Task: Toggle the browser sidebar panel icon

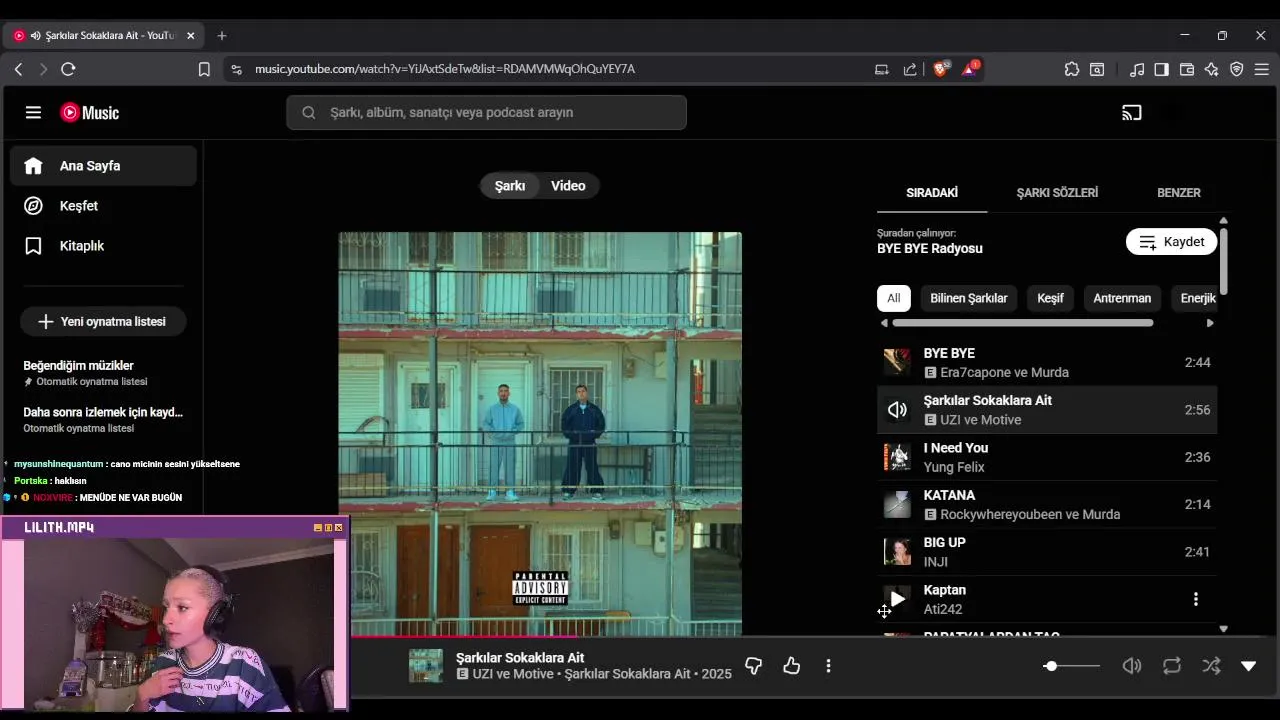Action: point(1161,69)
